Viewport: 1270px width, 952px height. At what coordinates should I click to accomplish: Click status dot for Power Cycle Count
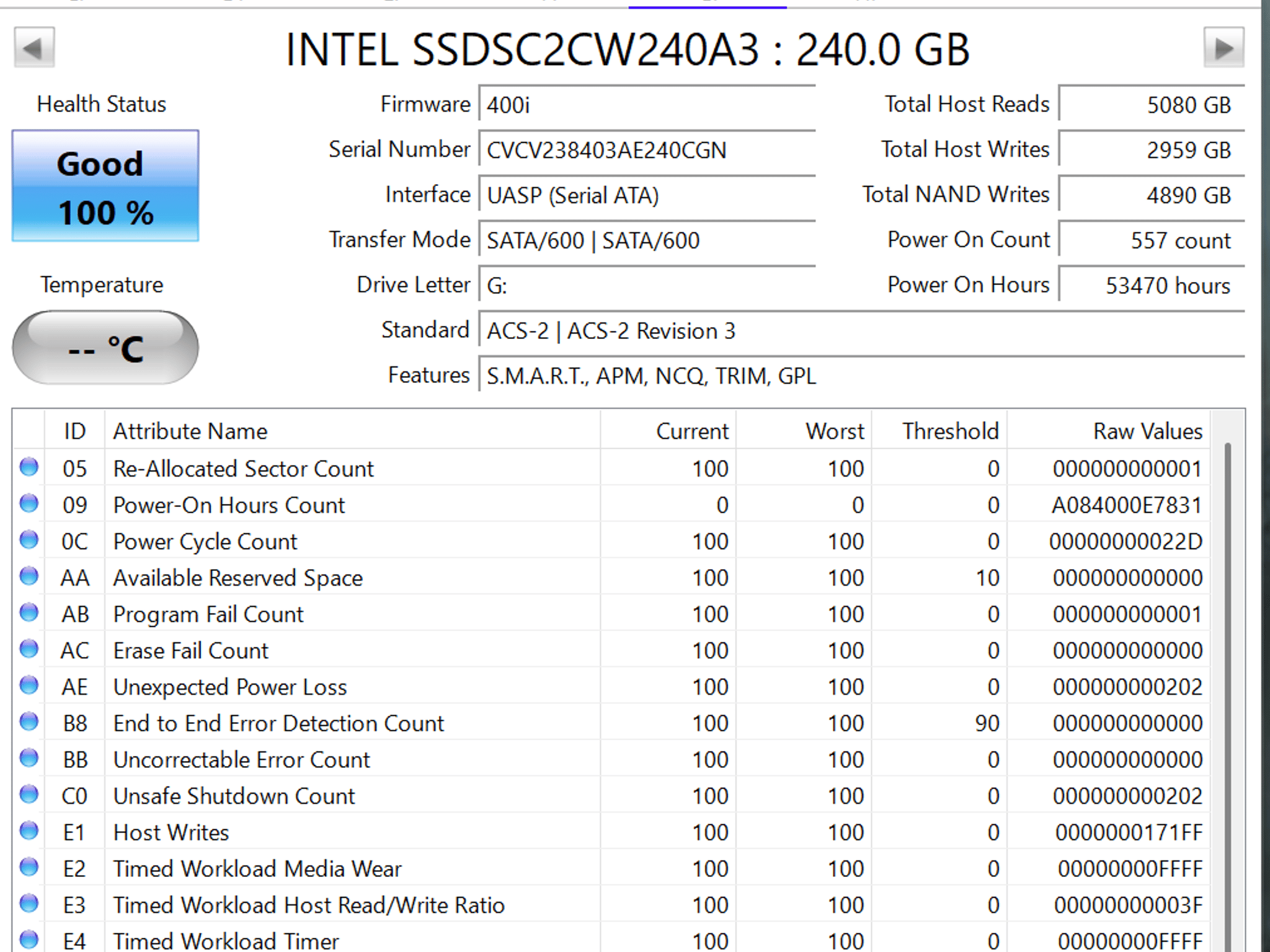click(29, 540)
